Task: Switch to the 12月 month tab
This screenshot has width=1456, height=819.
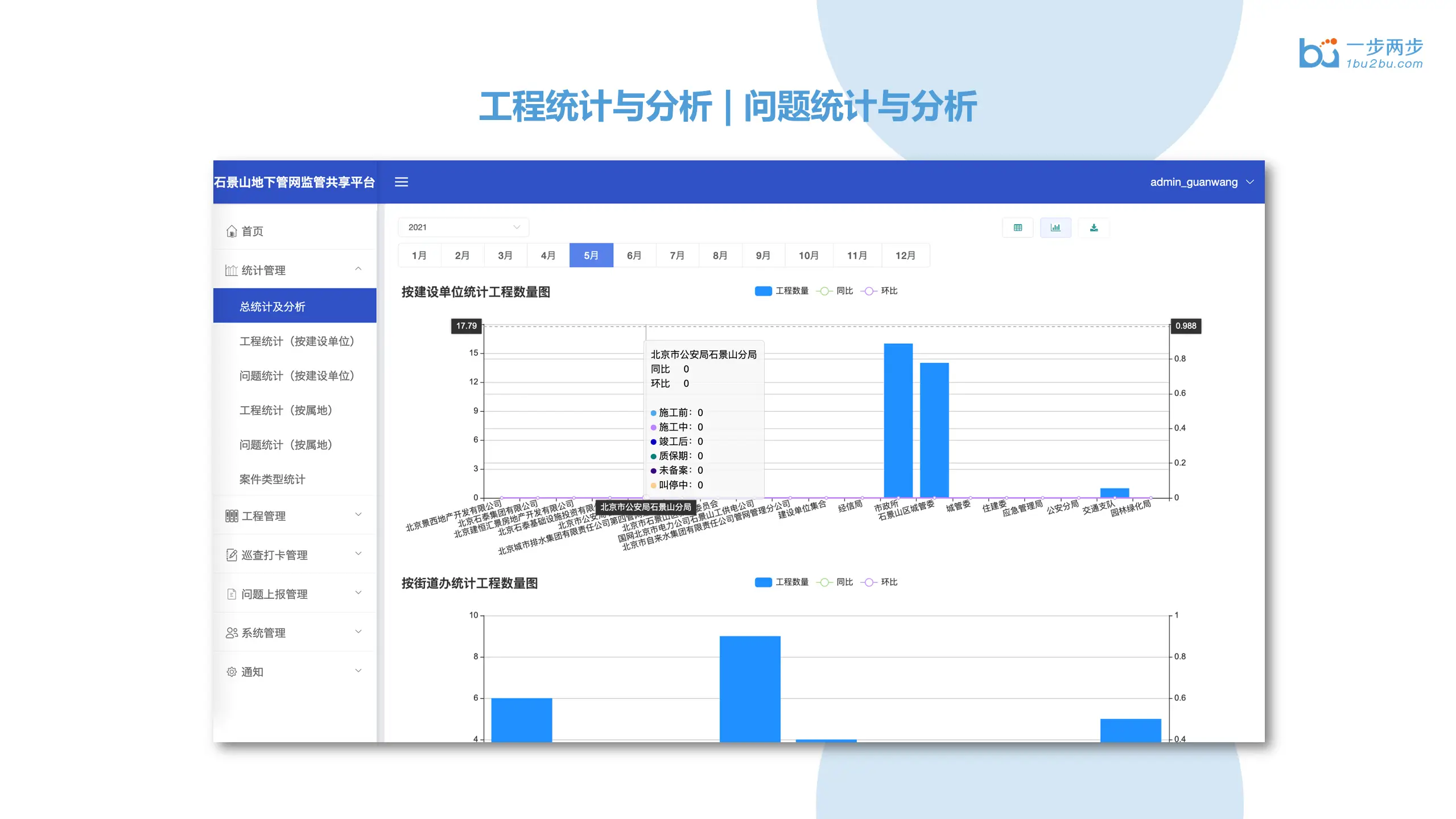Action: [x=905, y=255]
